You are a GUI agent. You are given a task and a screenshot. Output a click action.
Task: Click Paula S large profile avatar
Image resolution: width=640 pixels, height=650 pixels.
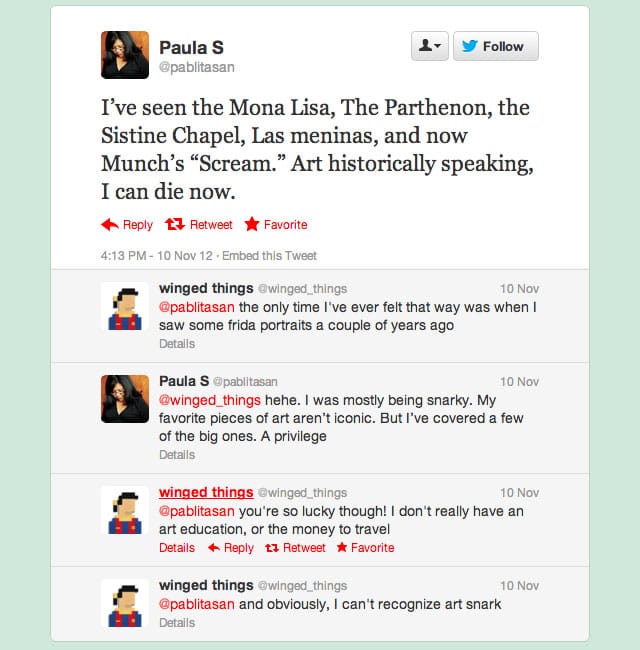coord(125,54)
